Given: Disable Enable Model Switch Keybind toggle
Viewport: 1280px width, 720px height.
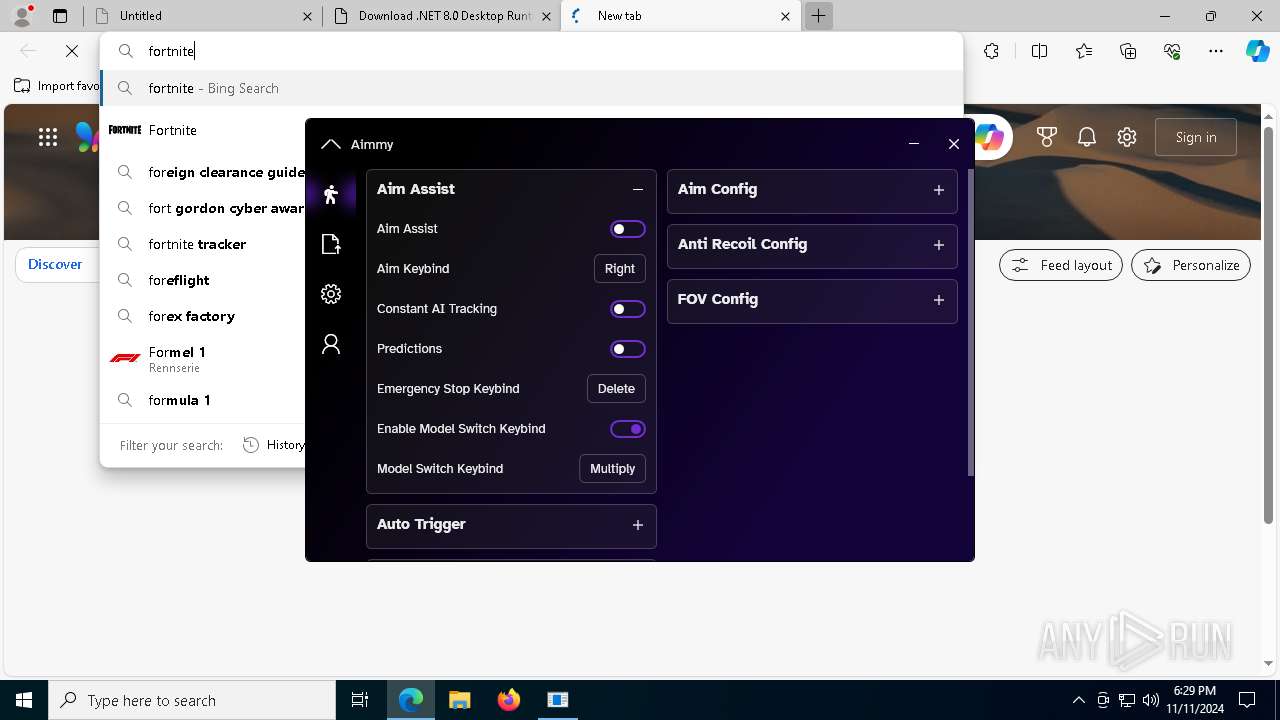Looking at the screenshot, I should 628,429.
